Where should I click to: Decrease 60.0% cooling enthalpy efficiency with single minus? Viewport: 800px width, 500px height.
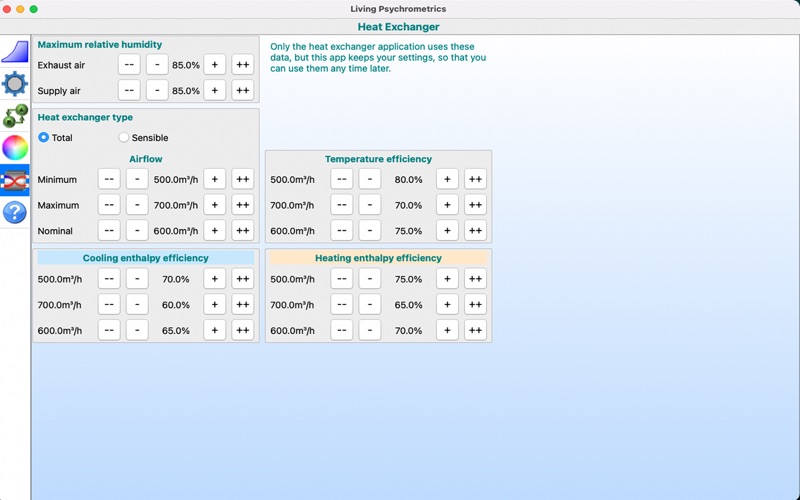(137, 304)
